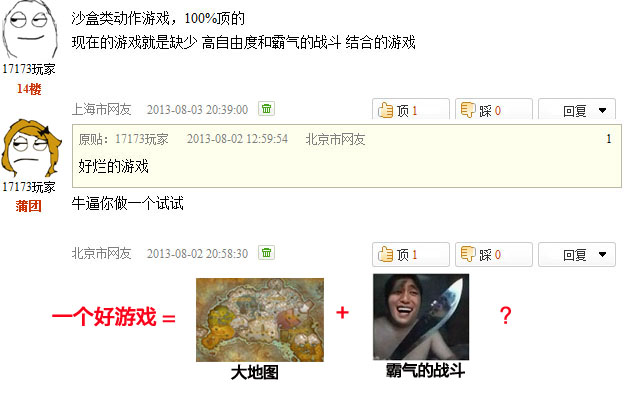
Task: Click the thumbs-down icon on the Shanghai user's comment
Action: coord(468,110)
